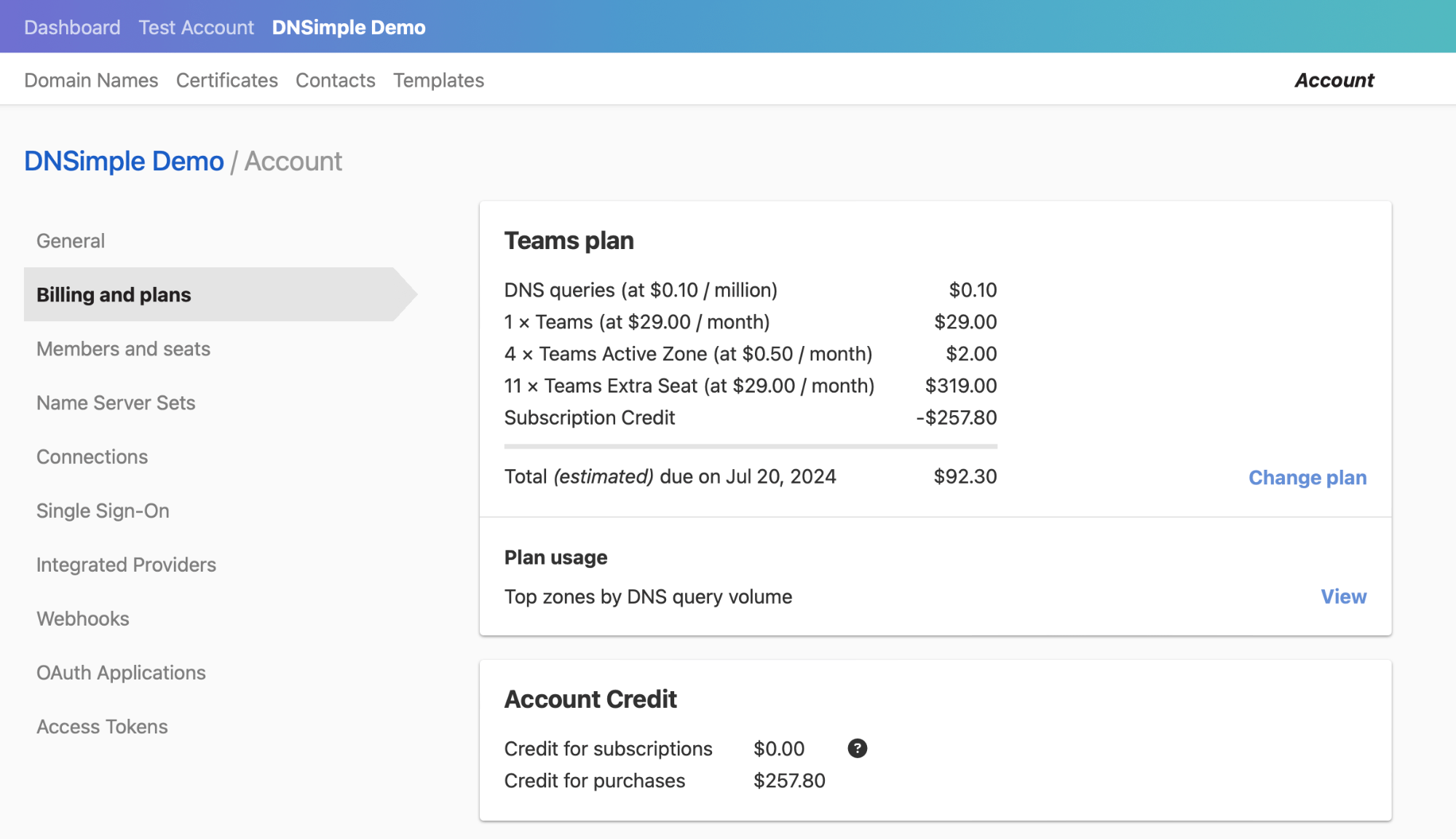The height and width of the screenshot is (839, 1456).
Task: Open Connections in the sidebar
Action: click(92, 457)
